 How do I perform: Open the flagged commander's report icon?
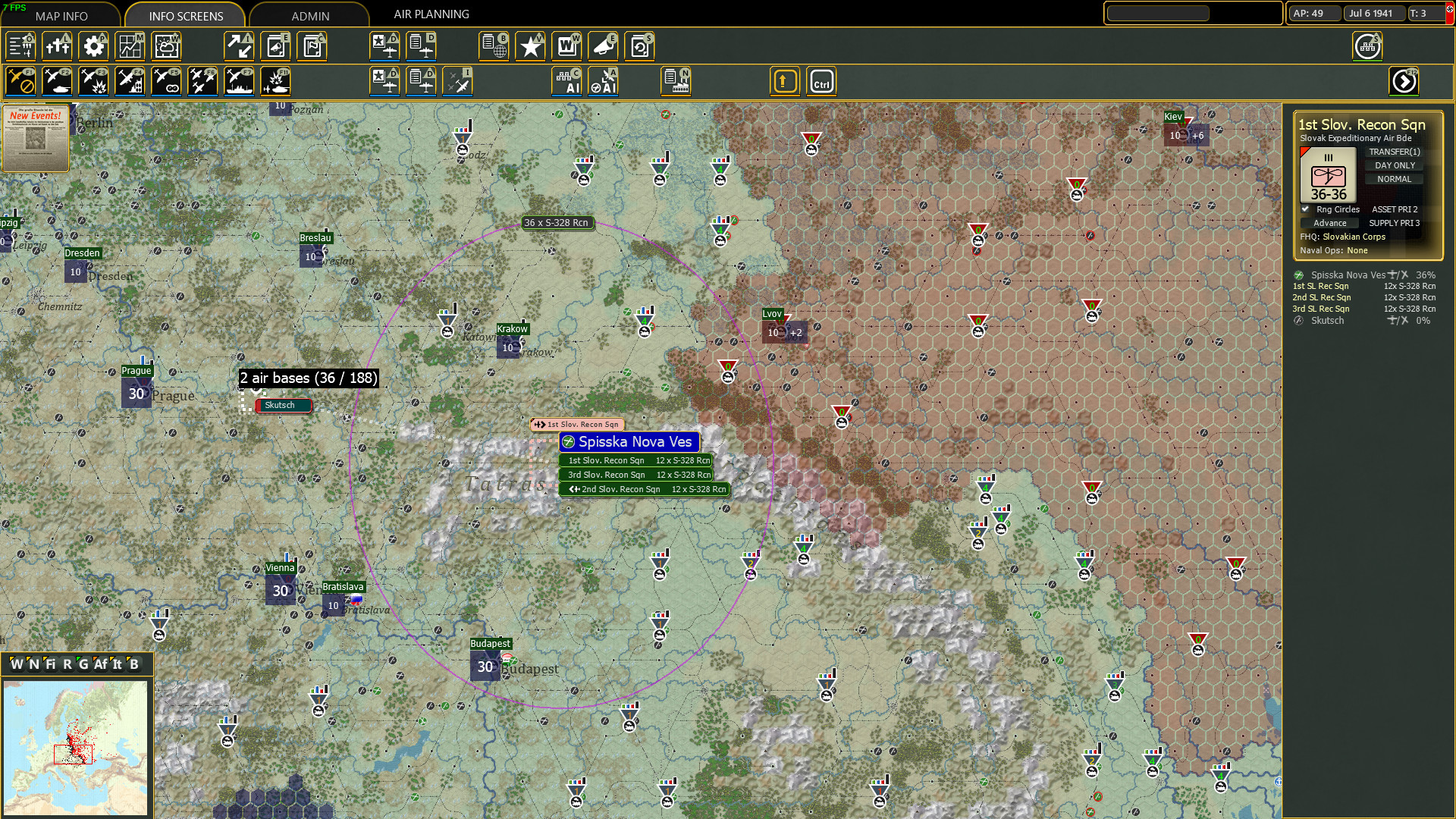click(312, 46)
